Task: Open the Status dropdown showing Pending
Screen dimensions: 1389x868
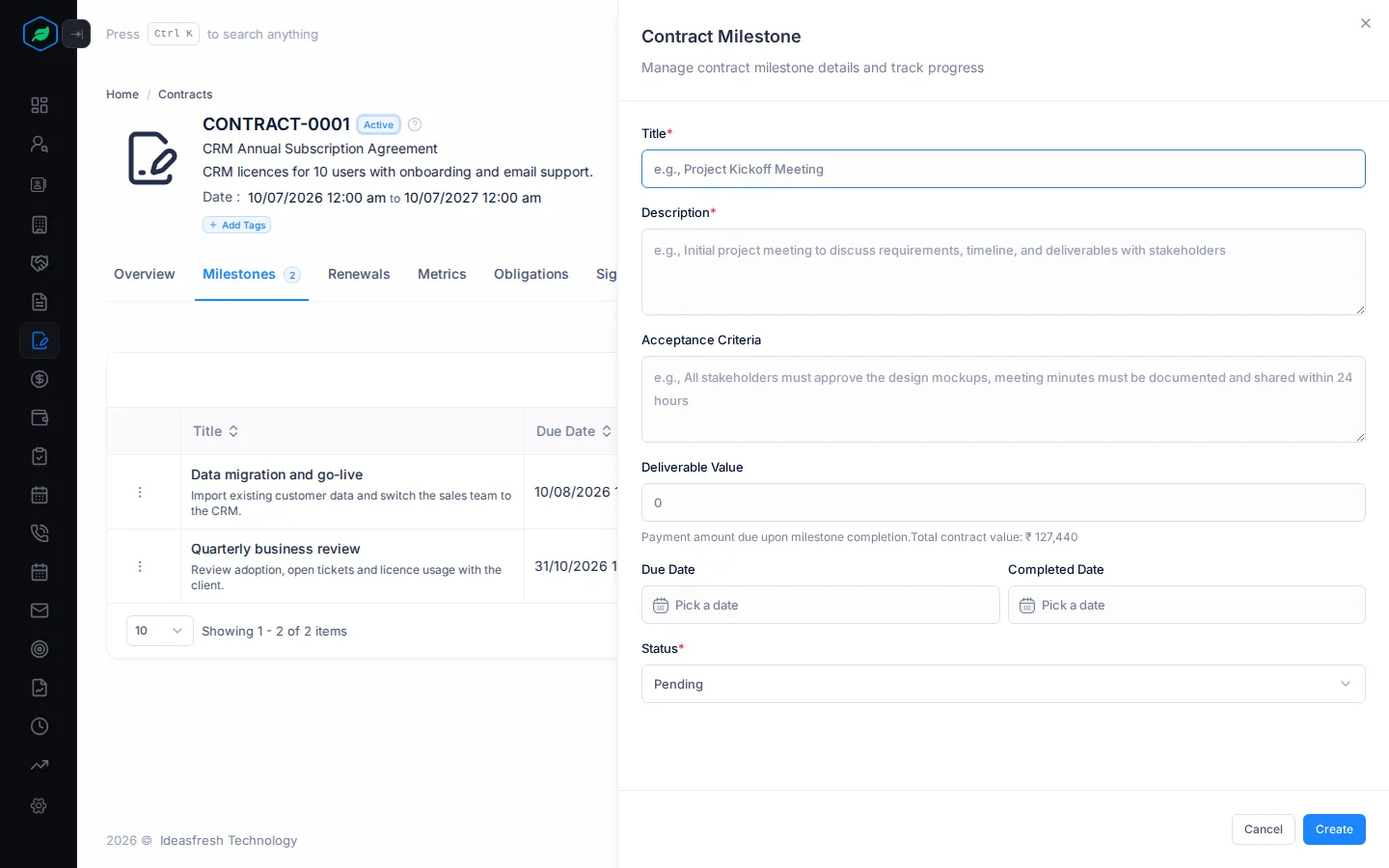Action: (1003, 684)
